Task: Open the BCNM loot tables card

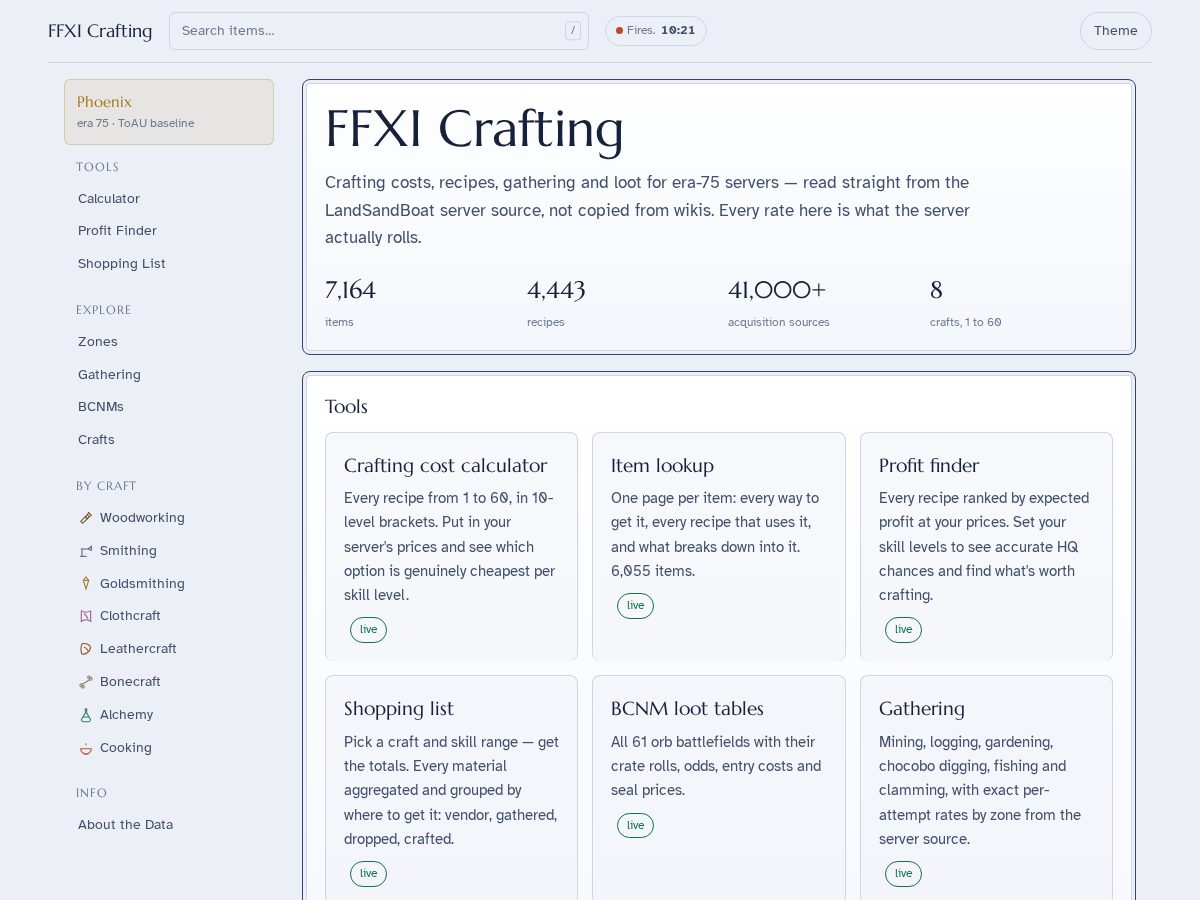Action: point(719,788)
